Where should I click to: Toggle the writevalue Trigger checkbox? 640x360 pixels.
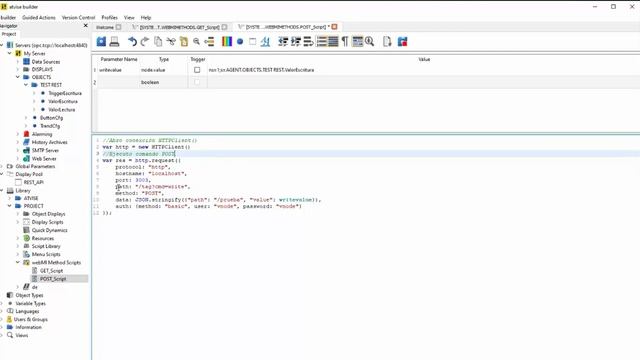197,70
